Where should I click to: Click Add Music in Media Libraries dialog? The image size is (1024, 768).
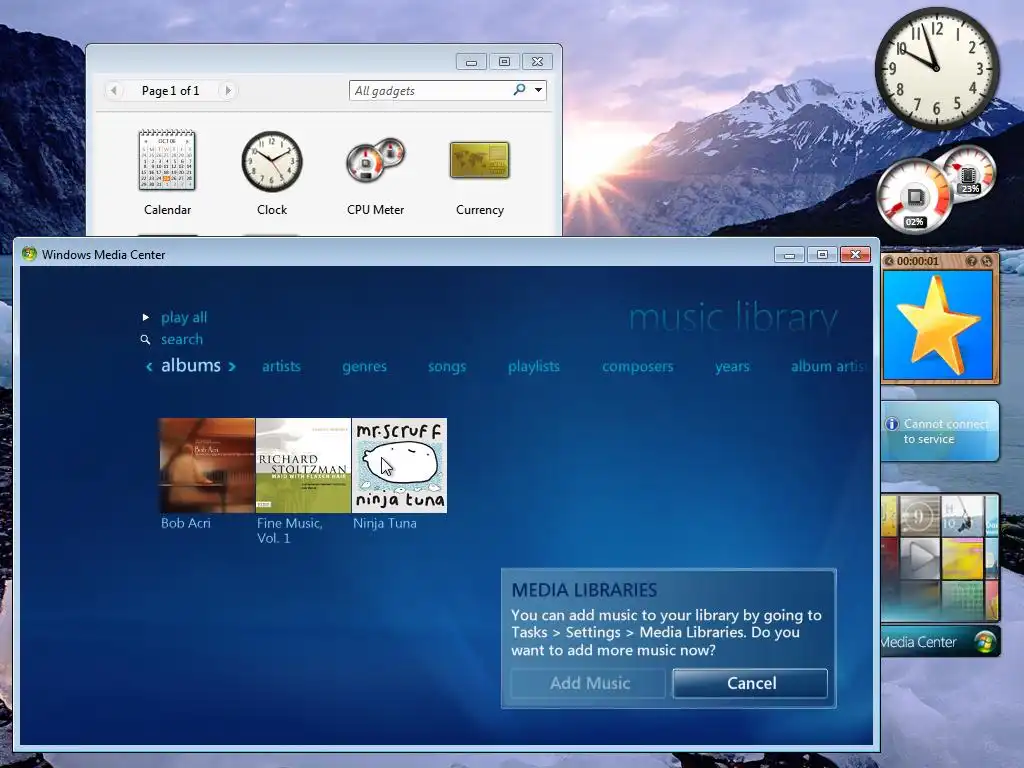click(x=588, y=683)
